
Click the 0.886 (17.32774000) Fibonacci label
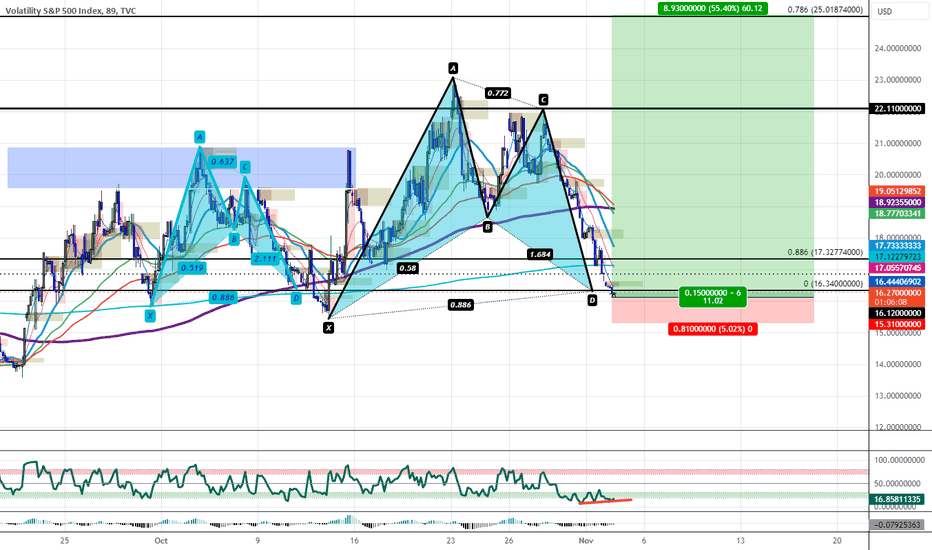click(825, 252)
